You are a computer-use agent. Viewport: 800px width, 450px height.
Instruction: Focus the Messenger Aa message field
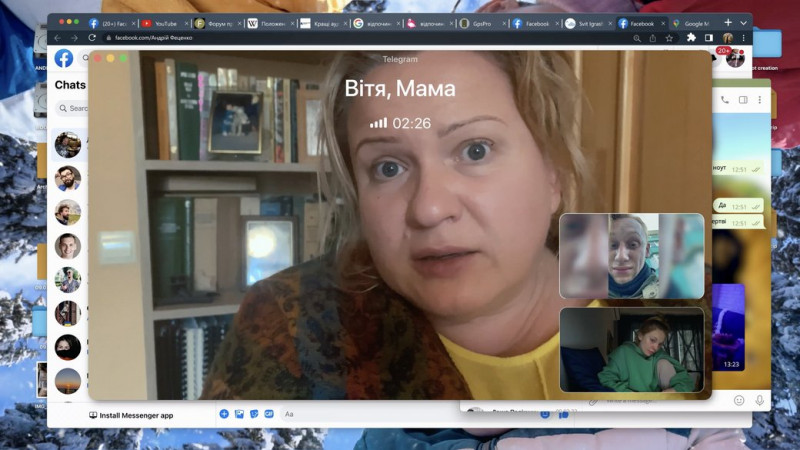(370, 414)
